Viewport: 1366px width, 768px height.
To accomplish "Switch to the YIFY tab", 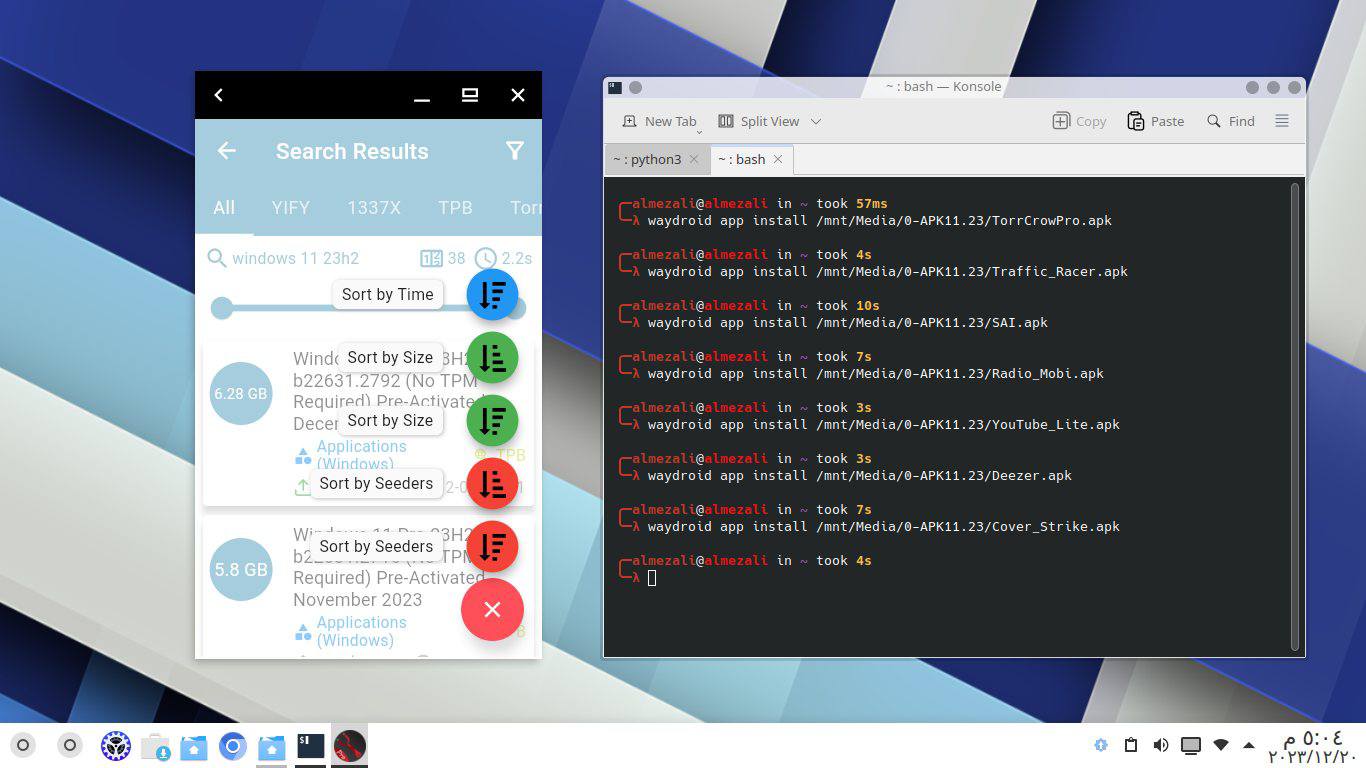I will (291, 208).
